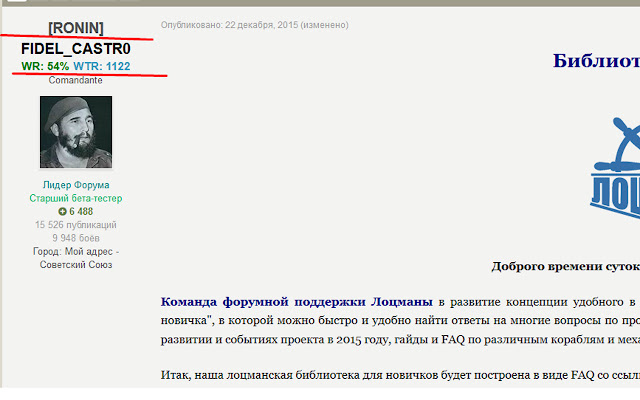This screenshot has height=400, width=640.
Task: Open Команда форумной поддержки Лоцманы link
Action: [x=296, y=302]
